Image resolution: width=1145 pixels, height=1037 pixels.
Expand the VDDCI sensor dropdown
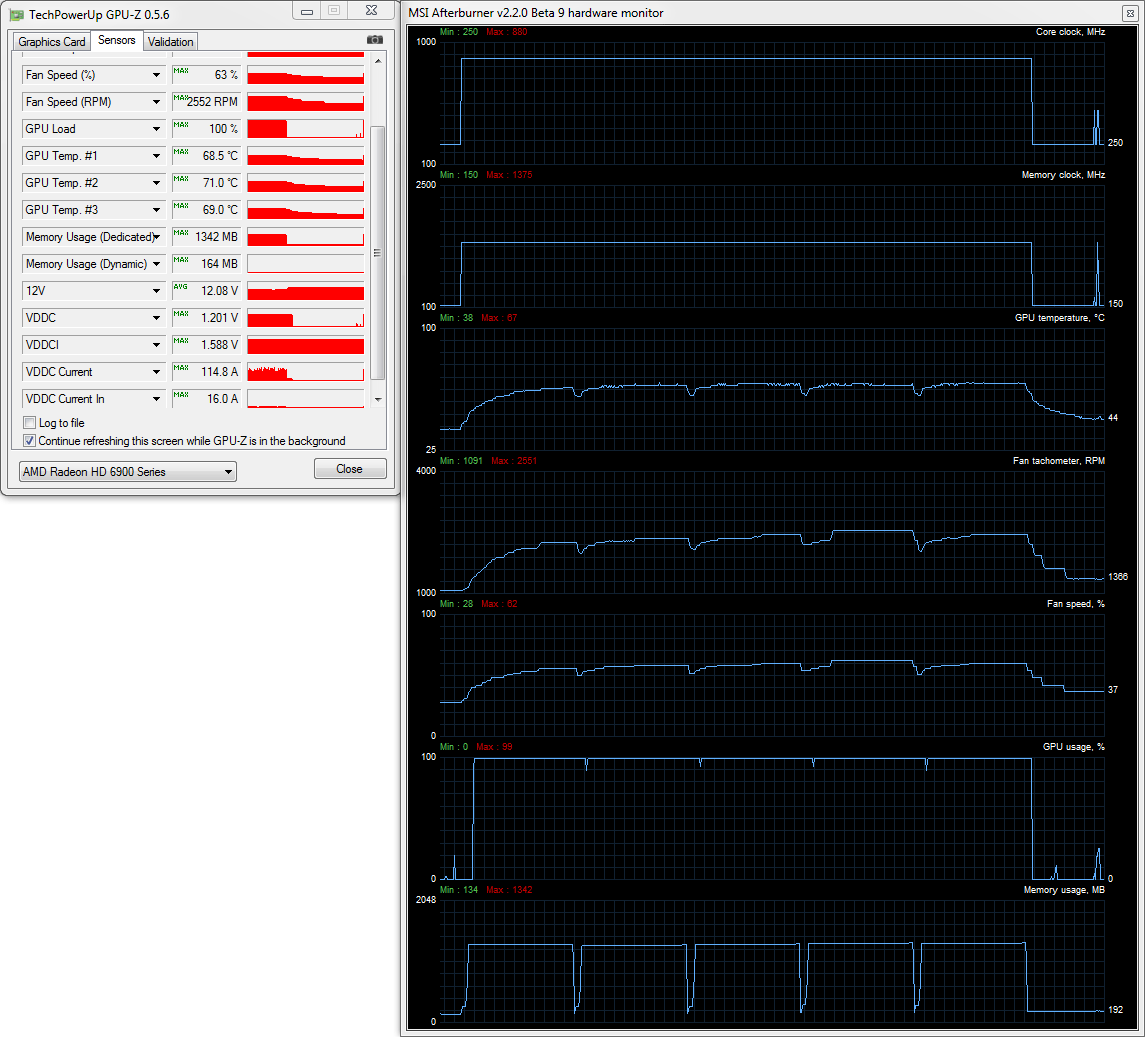(x=156, y=345)
